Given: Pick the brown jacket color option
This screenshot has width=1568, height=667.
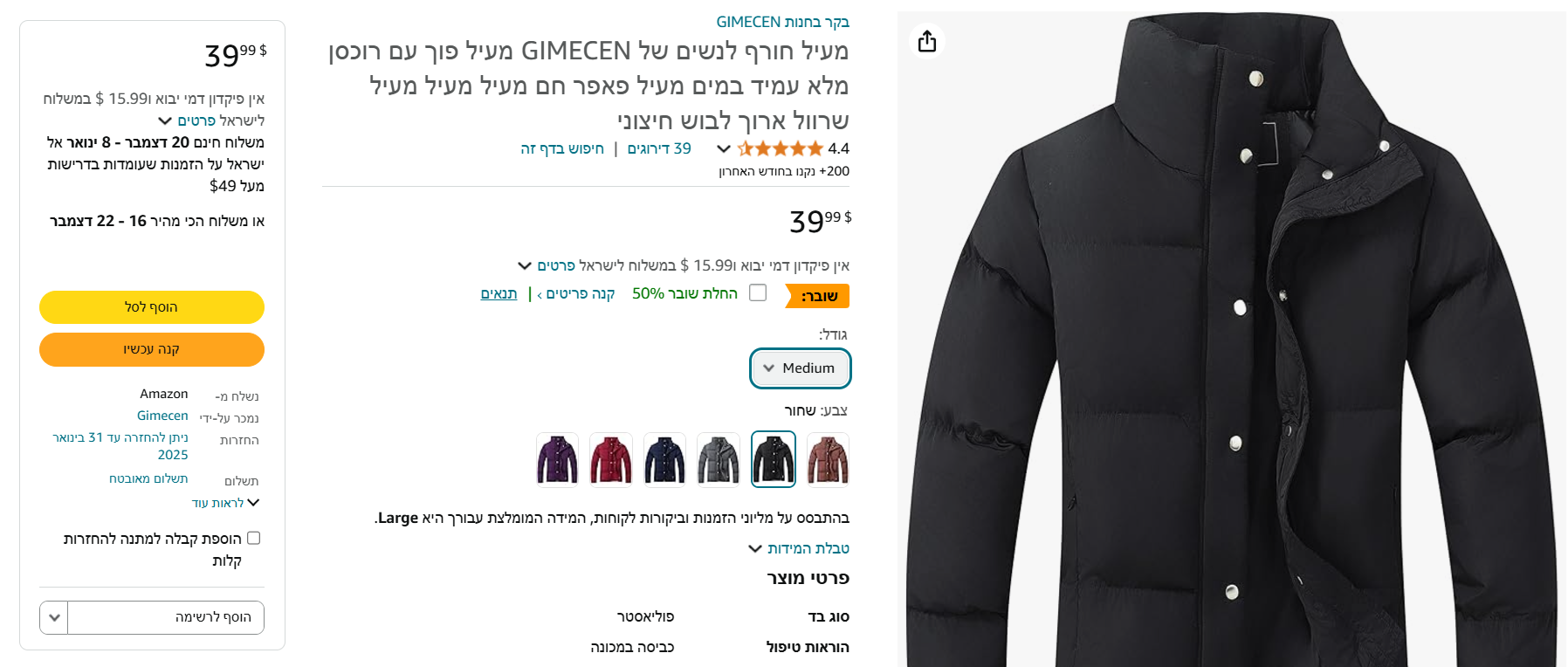Looking at the screenshot, I should (x=828, y=459).
